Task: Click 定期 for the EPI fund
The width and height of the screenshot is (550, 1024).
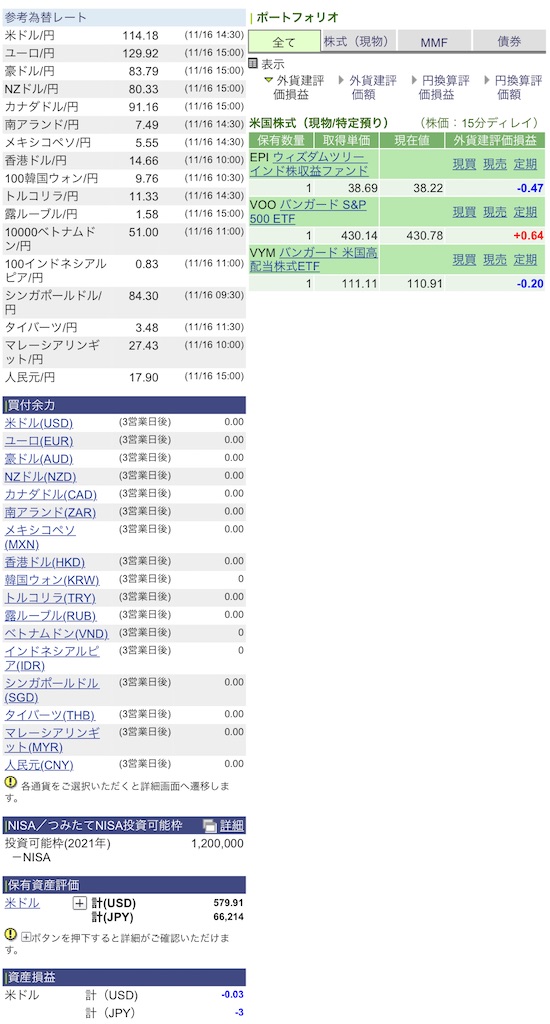Action: 525,165
